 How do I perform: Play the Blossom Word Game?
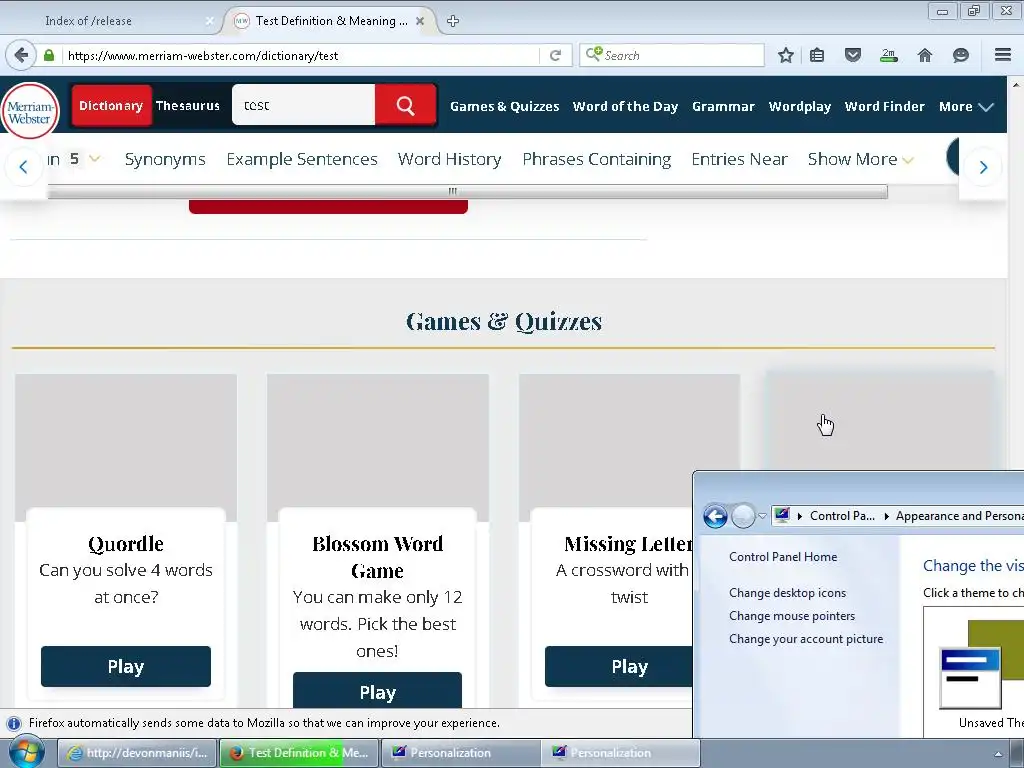377,691
